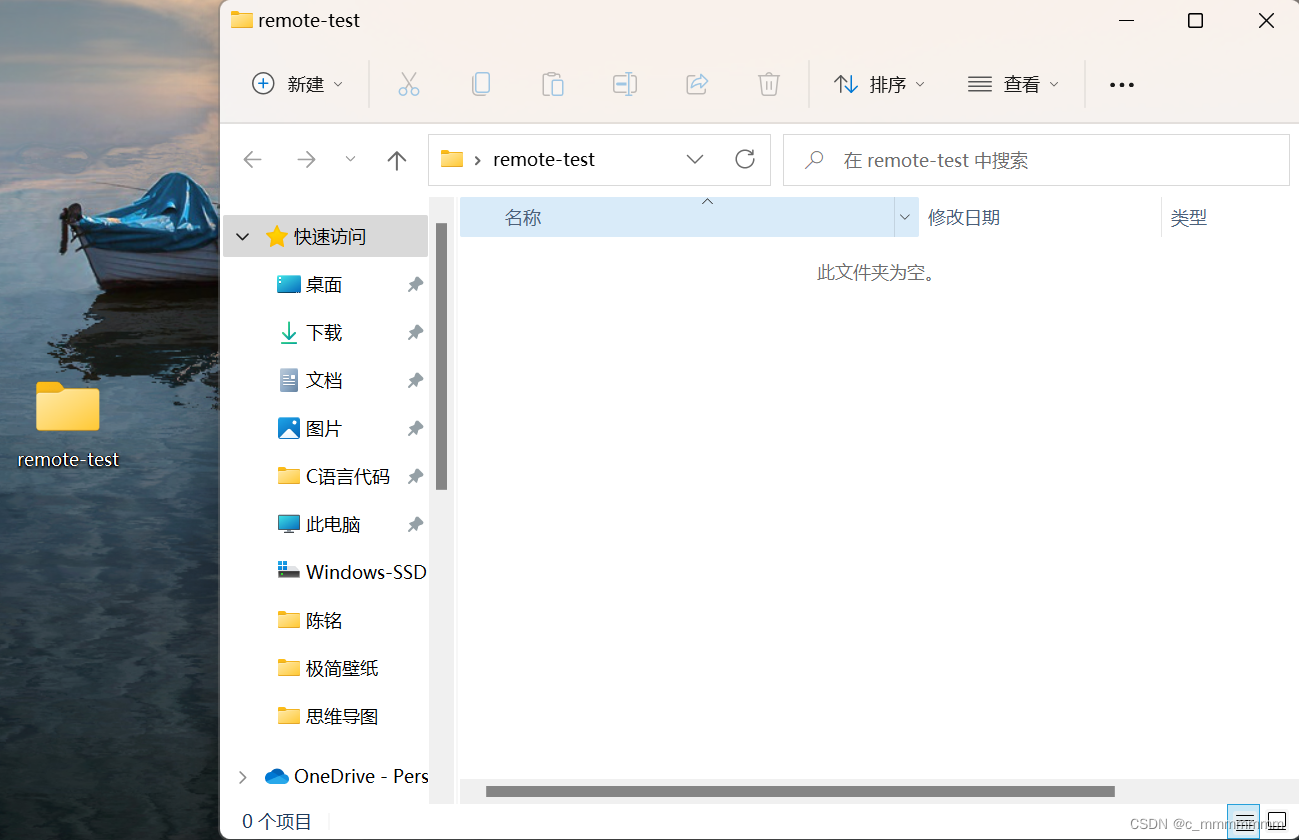Viewport: 1299px width, 840px height.
Task: Go up one folder level
Action: pyautogui.click(x=397, y=160)
